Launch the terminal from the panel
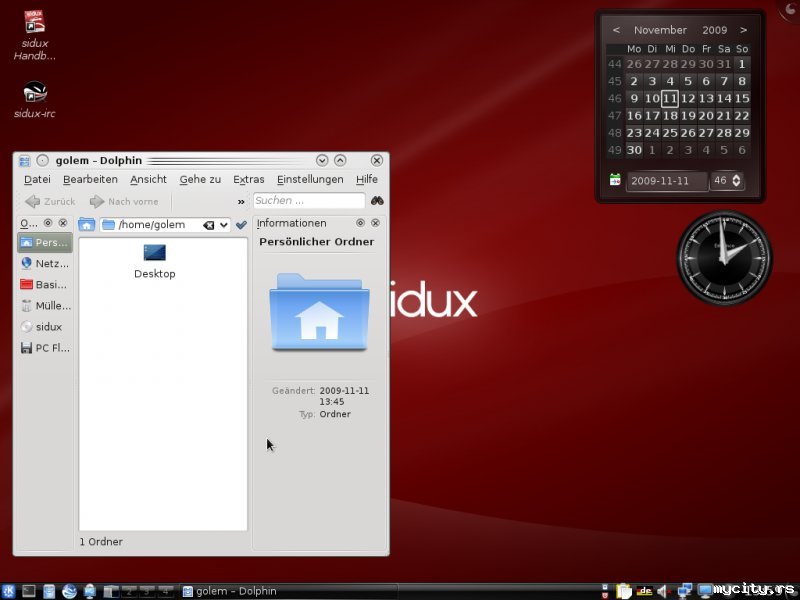The width and height of the screenshot is (800, 600). click(29, 591)
